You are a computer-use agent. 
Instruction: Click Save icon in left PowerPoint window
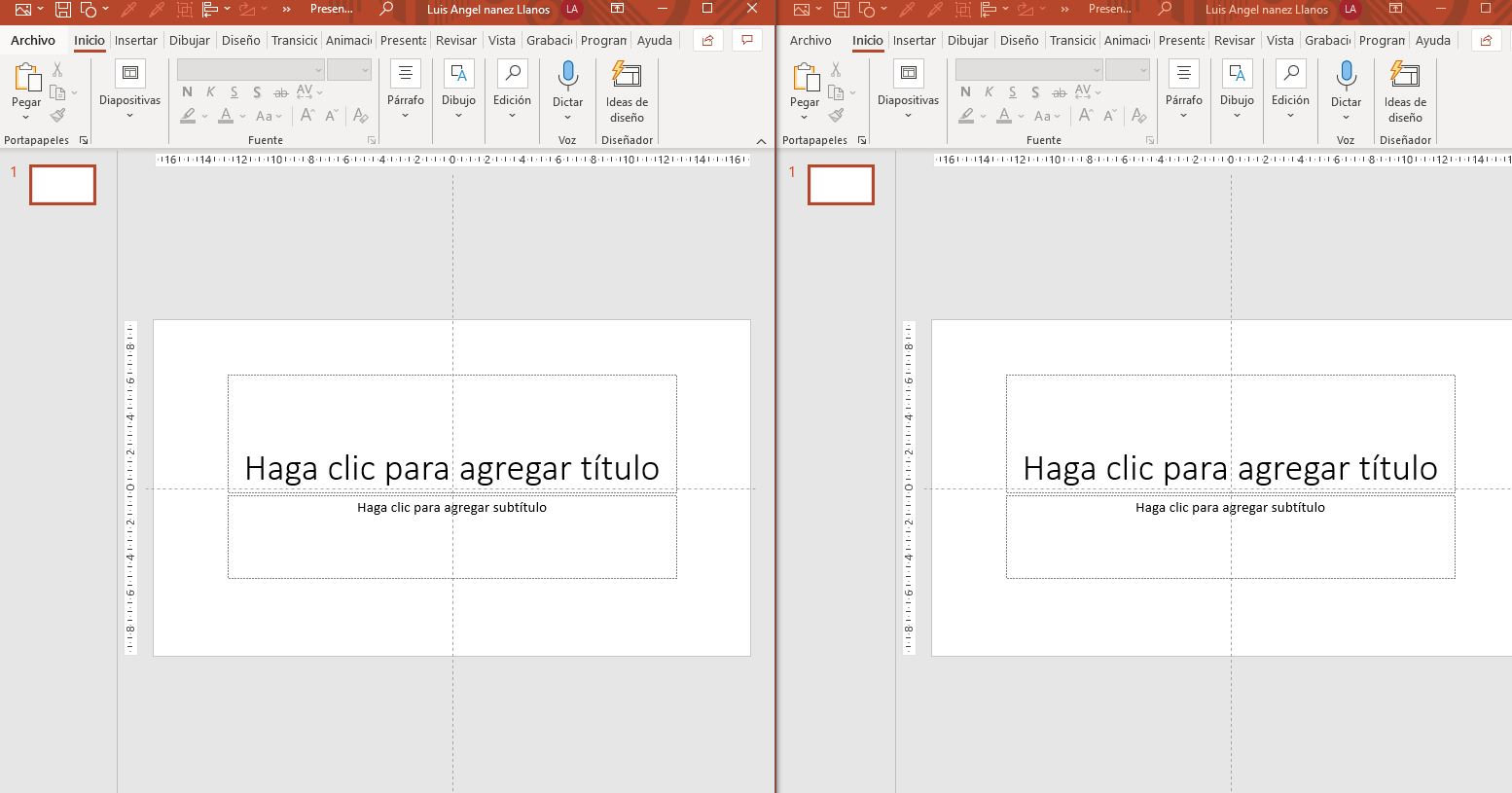coord(63,10)
